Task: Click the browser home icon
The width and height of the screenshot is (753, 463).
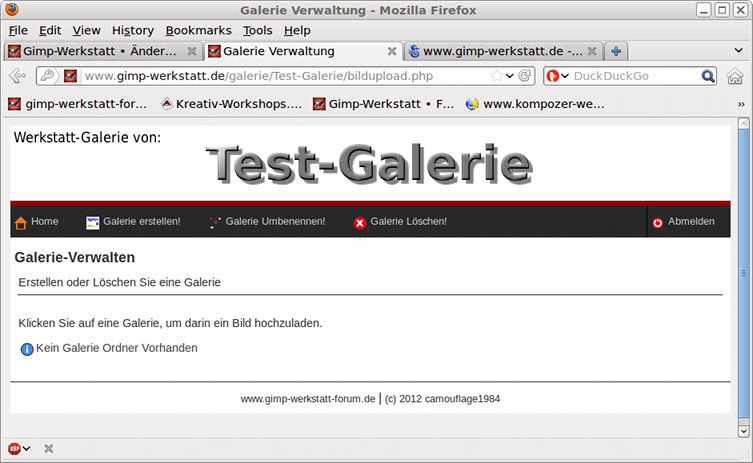Action: [735, 76]
